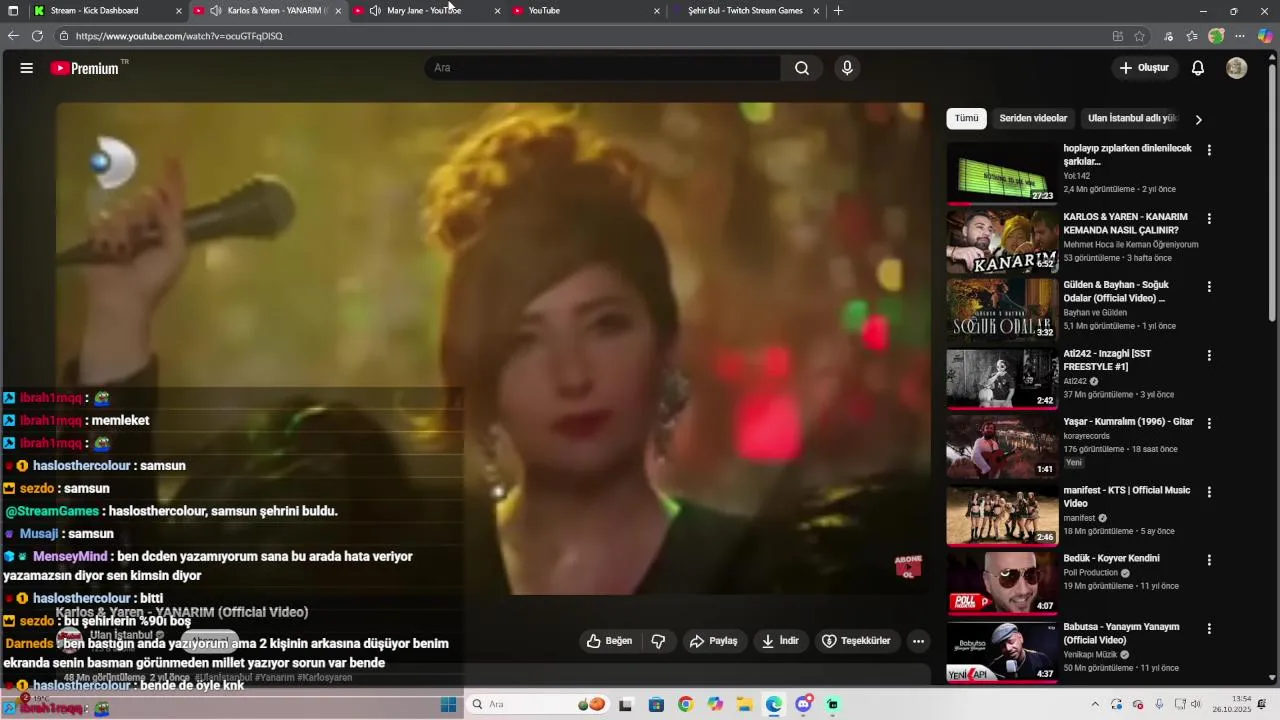
Task: Open the account avatar menu
Action: (1237, 68)
